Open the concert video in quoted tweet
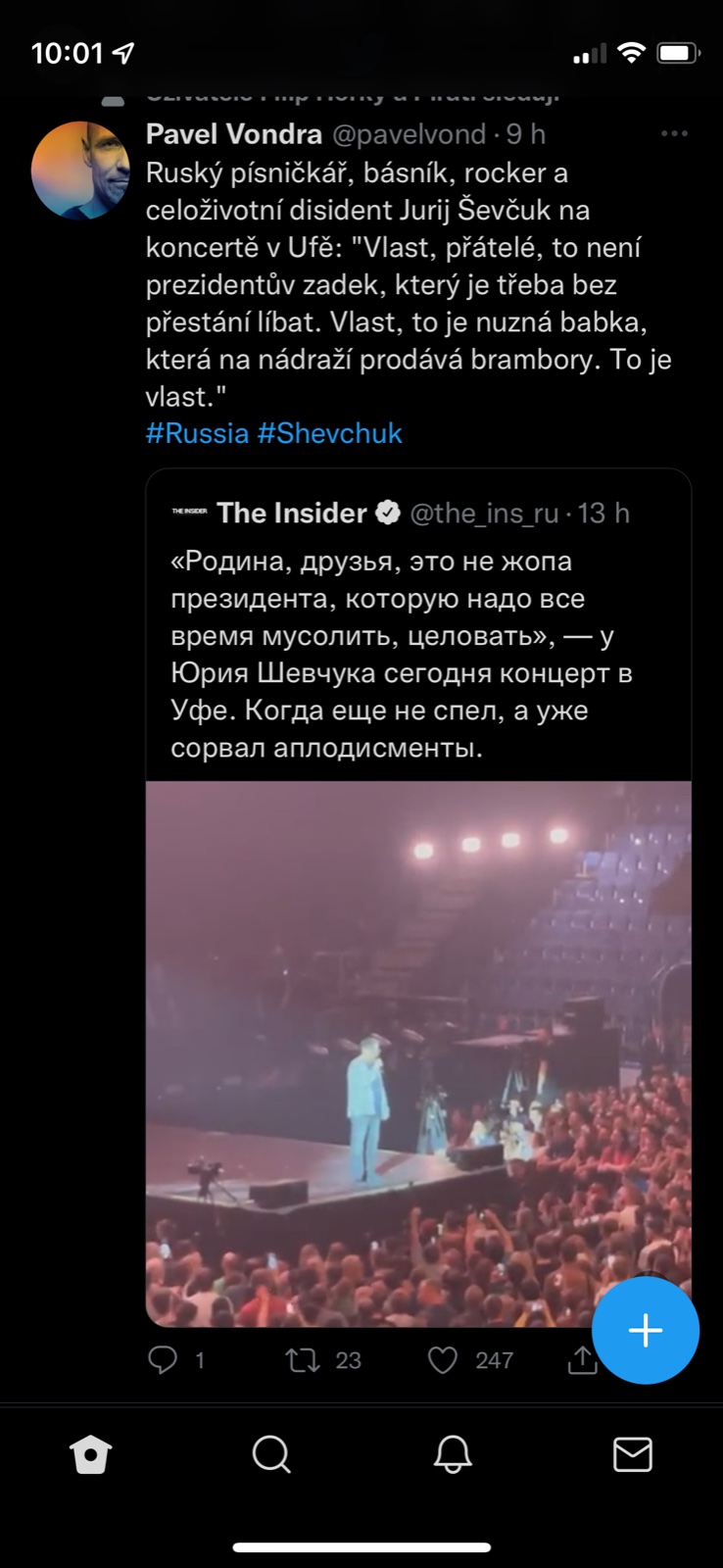The image size is (723, 1568). pyautogui.click(x=418, y=1053)
